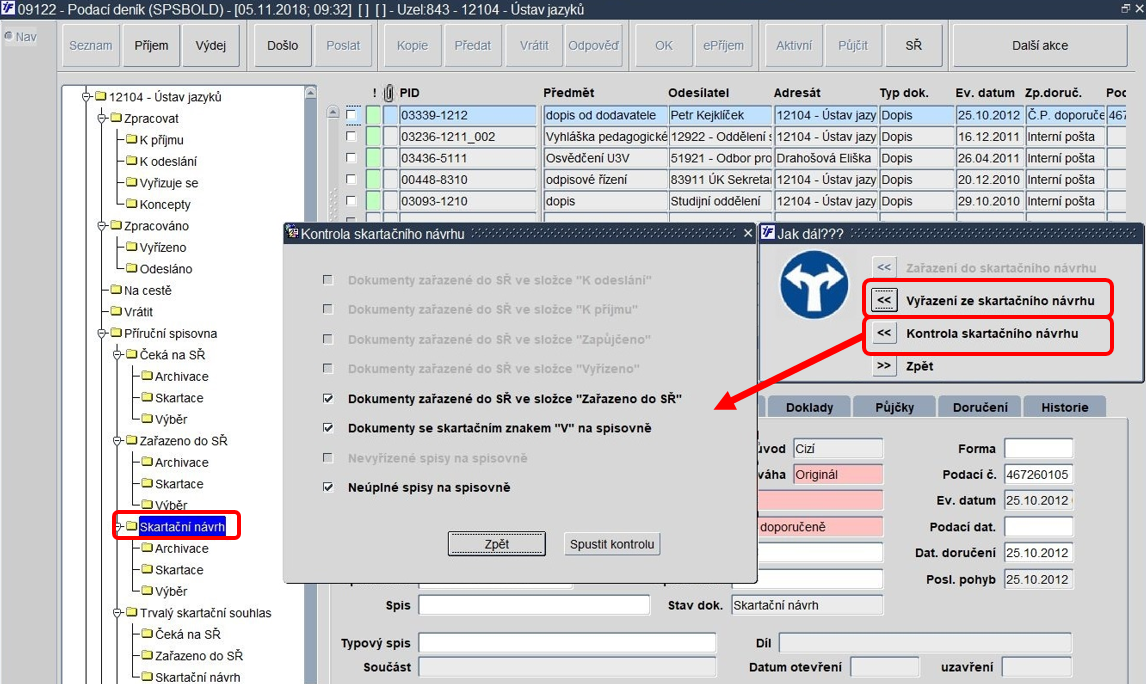This screenshot has width=1146, height=684.
Task: Uncheck Neúplné spisy na spisovně
Action: 328,487
